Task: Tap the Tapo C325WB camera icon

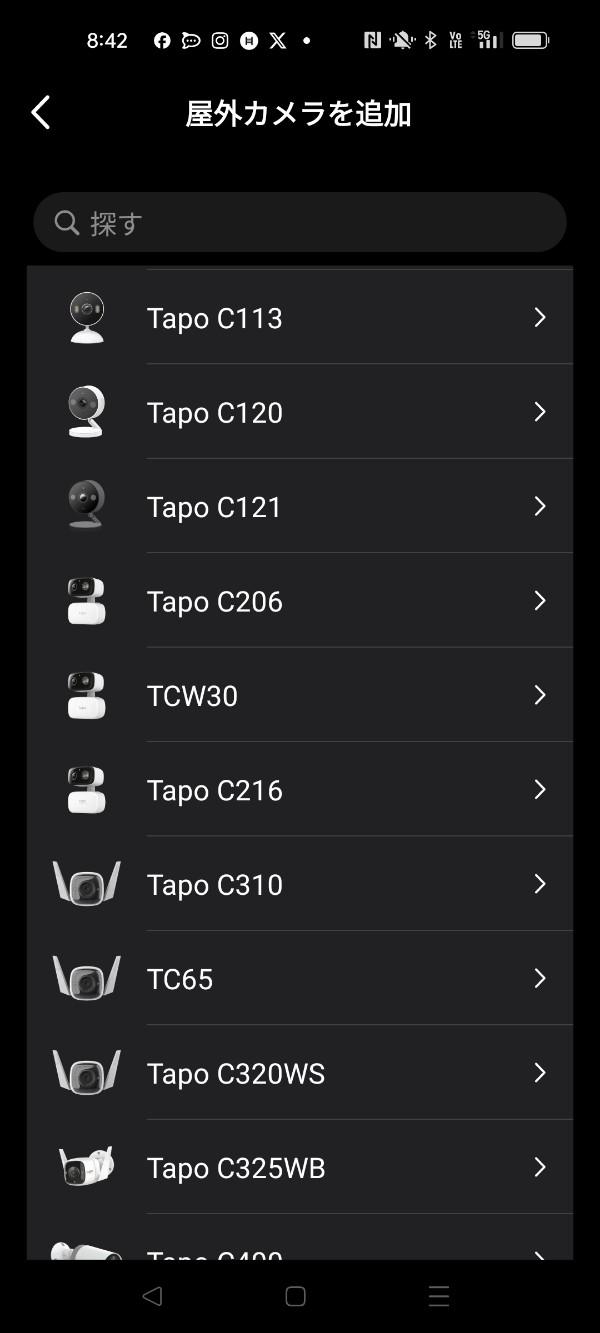Action: (x=87, y=1167)
